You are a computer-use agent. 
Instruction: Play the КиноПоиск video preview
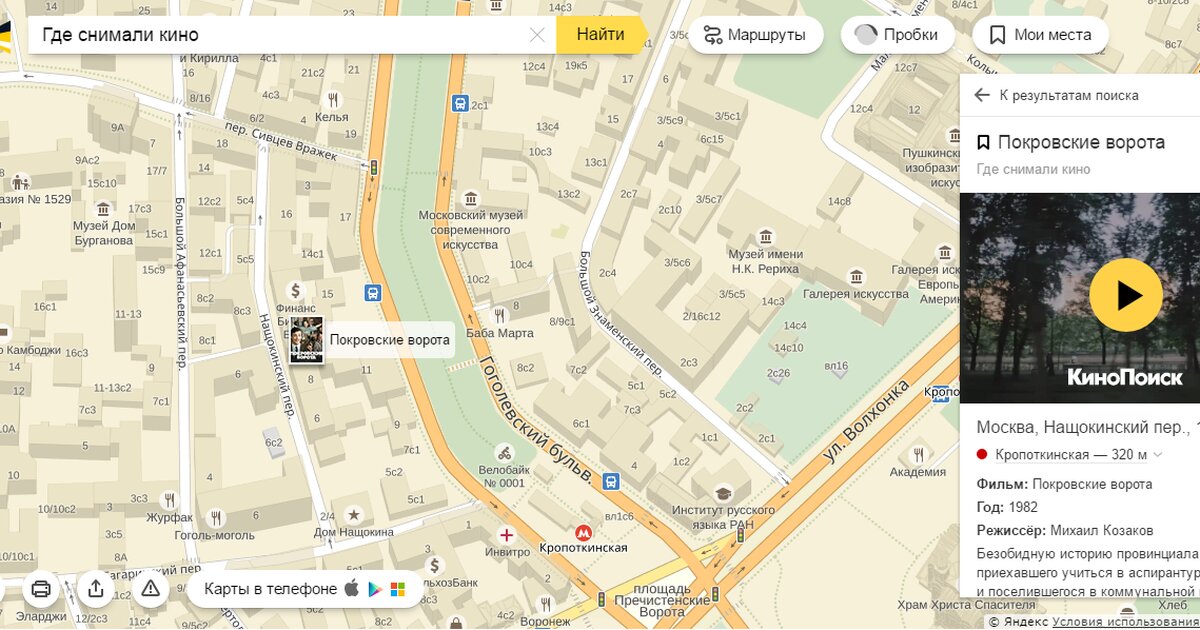coord(1125,295)
